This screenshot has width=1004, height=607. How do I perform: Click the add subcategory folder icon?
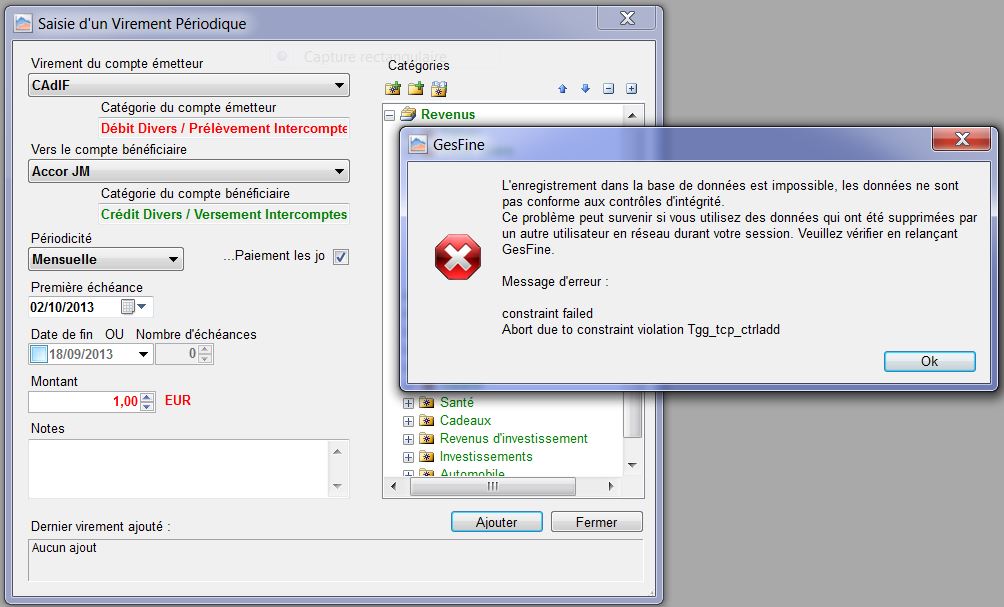[416, 89]
